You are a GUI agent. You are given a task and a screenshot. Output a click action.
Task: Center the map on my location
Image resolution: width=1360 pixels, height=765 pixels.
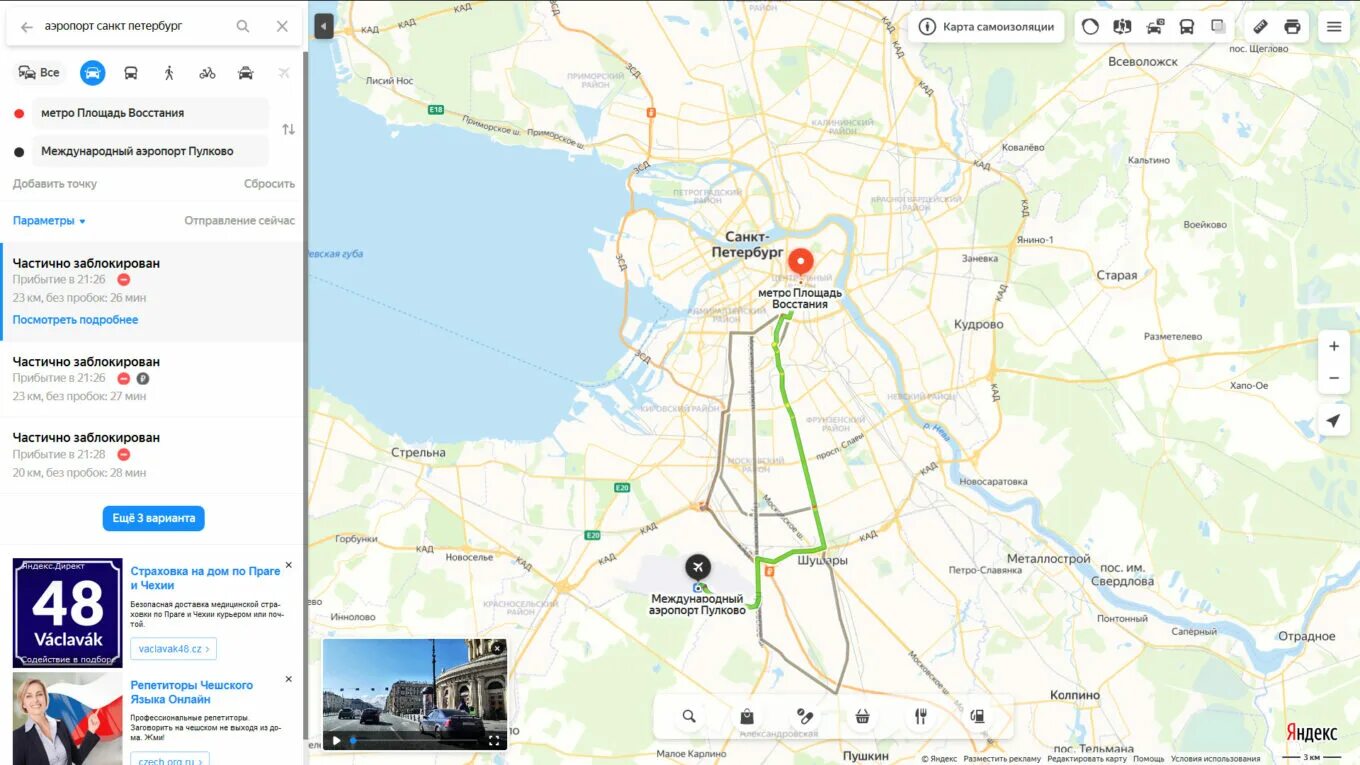tap(1333, 421)
